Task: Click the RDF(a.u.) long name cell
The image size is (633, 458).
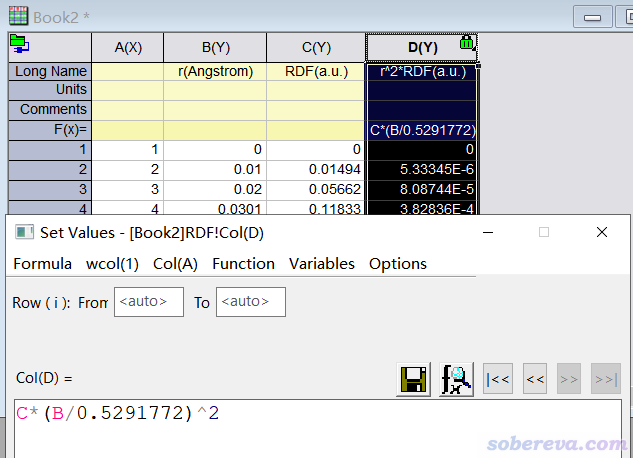Action: 316,71
